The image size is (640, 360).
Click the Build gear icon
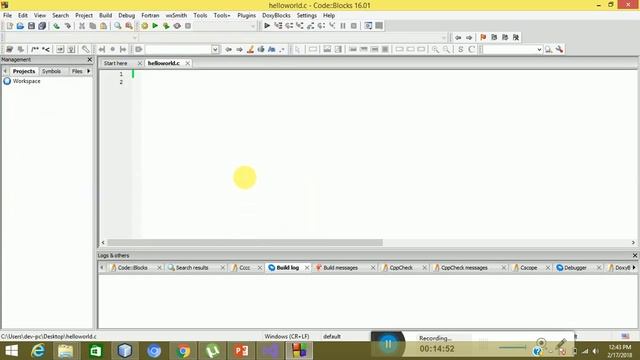[x=144, y=26]
